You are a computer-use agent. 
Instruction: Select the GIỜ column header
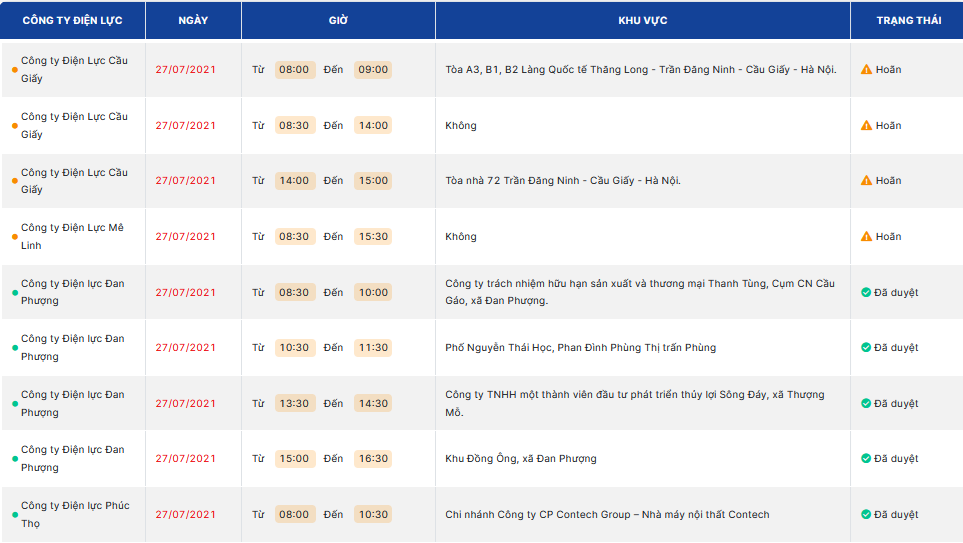[338, 20]
